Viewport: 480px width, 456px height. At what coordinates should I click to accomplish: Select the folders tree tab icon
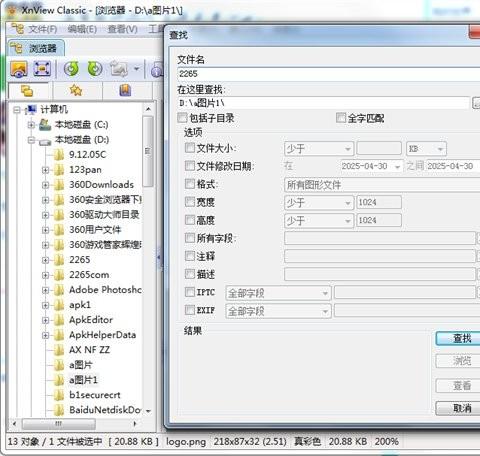point(27,91)
